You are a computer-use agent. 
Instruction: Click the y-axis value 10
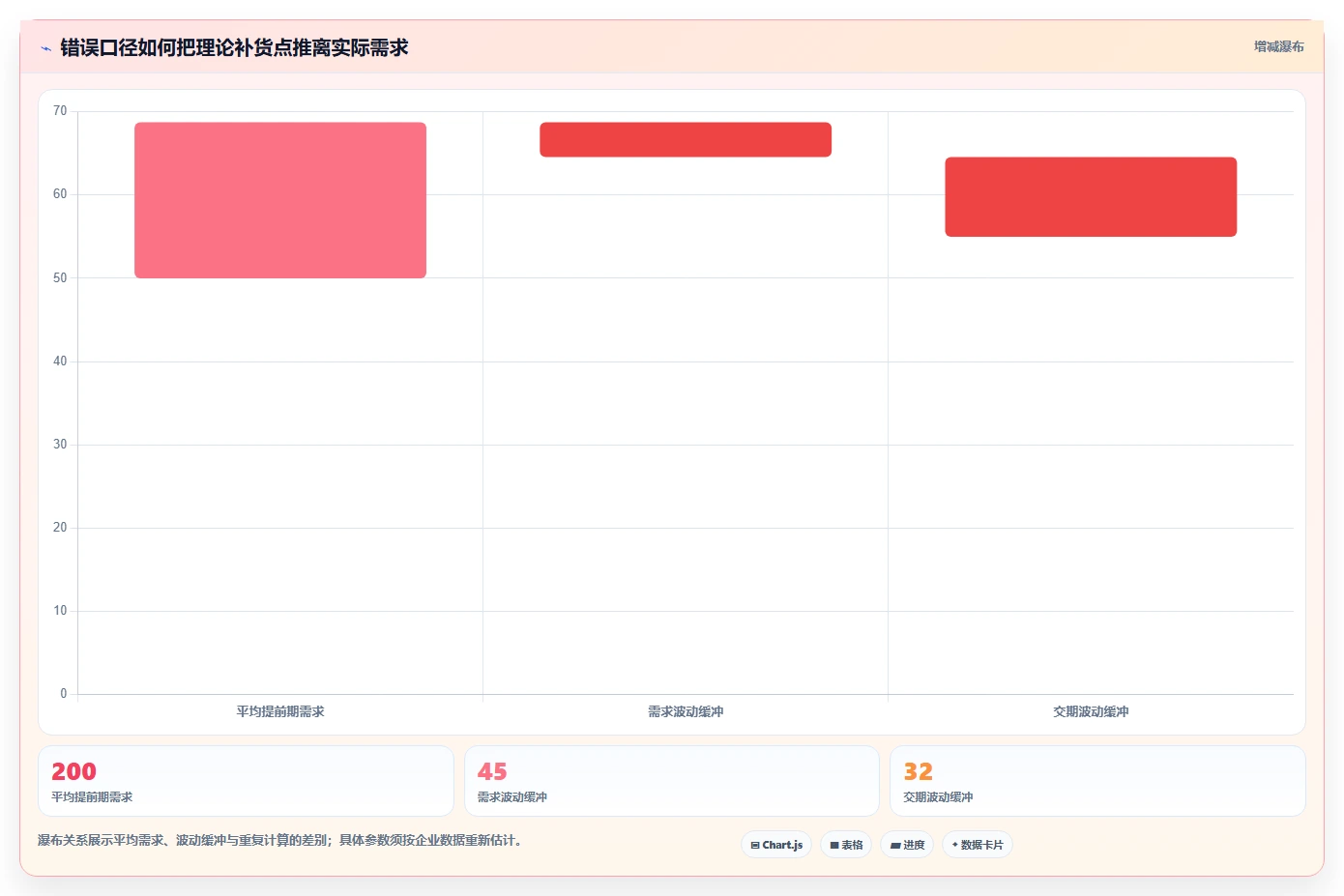[60, 611]
